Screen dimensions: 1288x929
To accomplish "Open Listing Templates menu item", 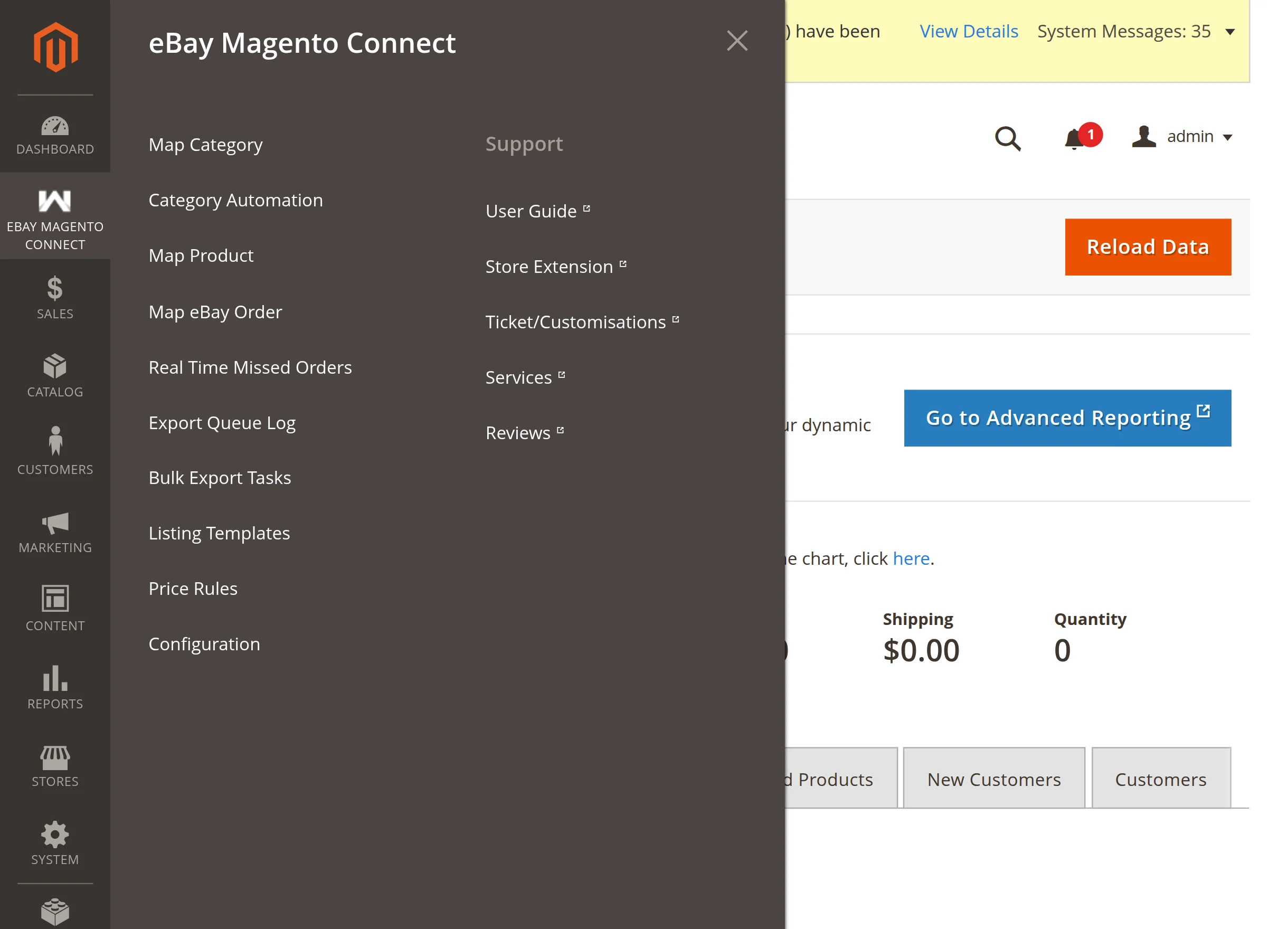I will 219,533.
